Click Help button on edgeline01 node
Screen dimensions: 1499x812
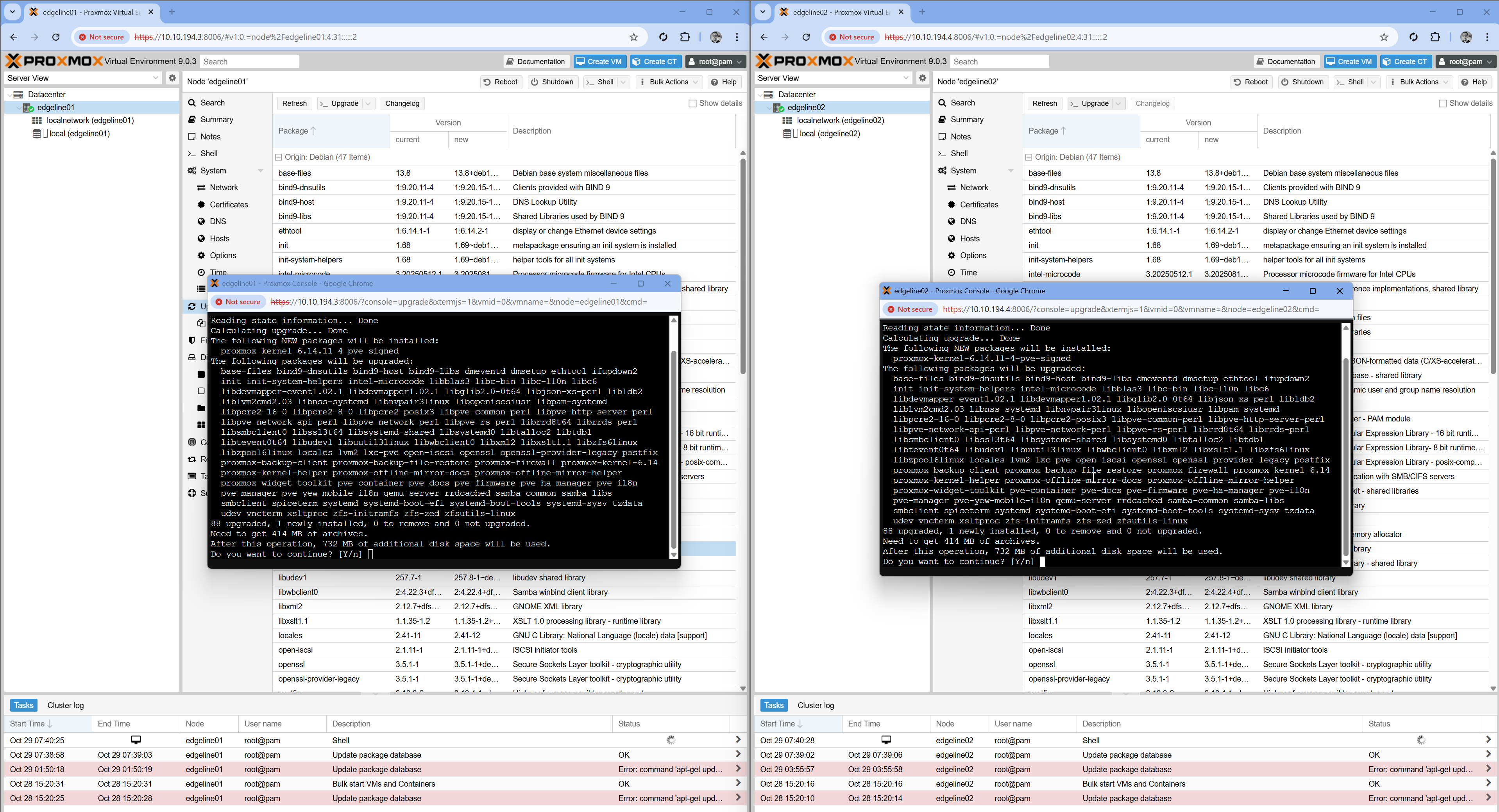coord(724,82)
